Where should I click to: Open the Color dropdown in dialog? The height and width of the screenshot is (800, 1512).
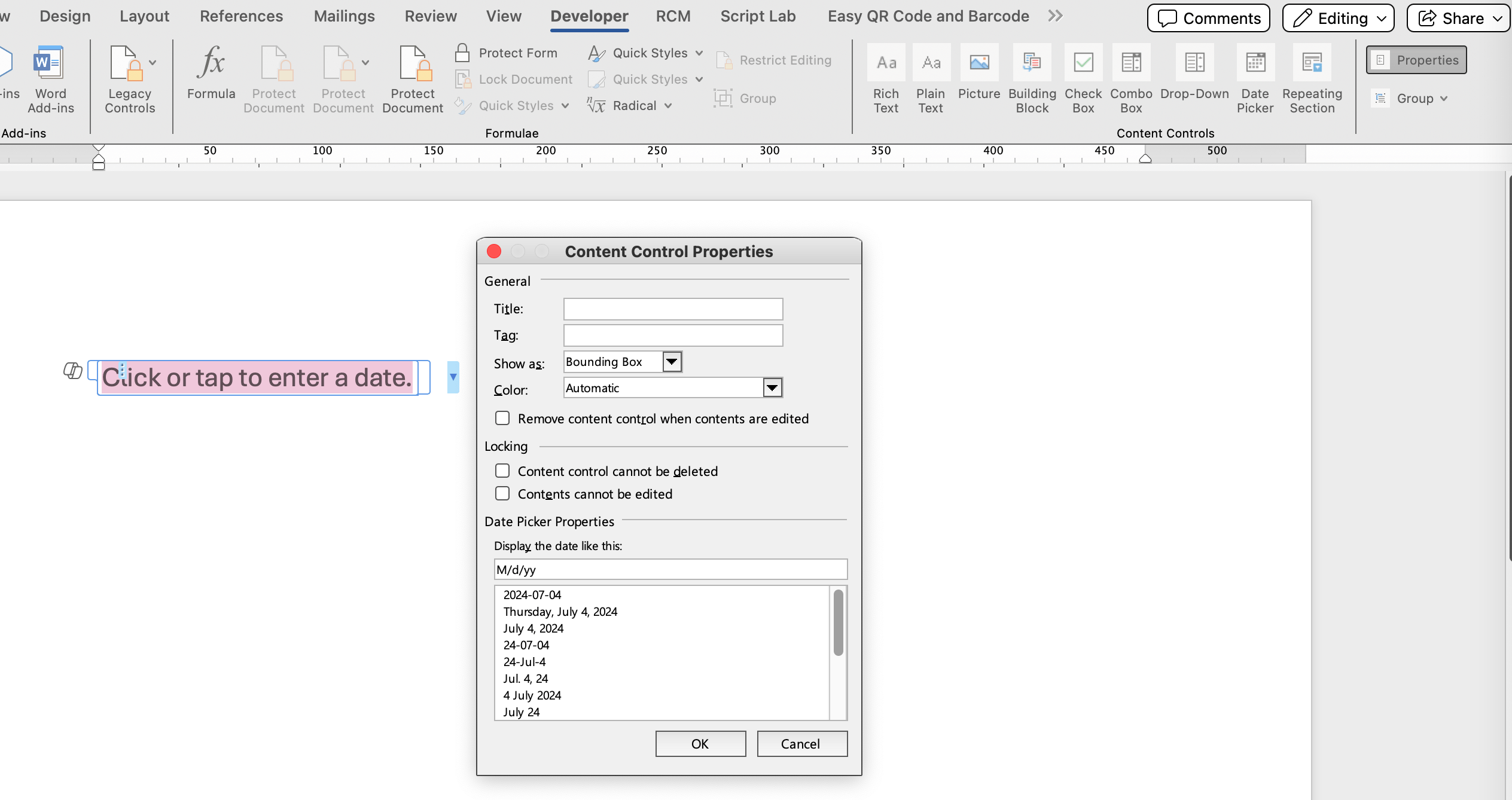[772, 388]
